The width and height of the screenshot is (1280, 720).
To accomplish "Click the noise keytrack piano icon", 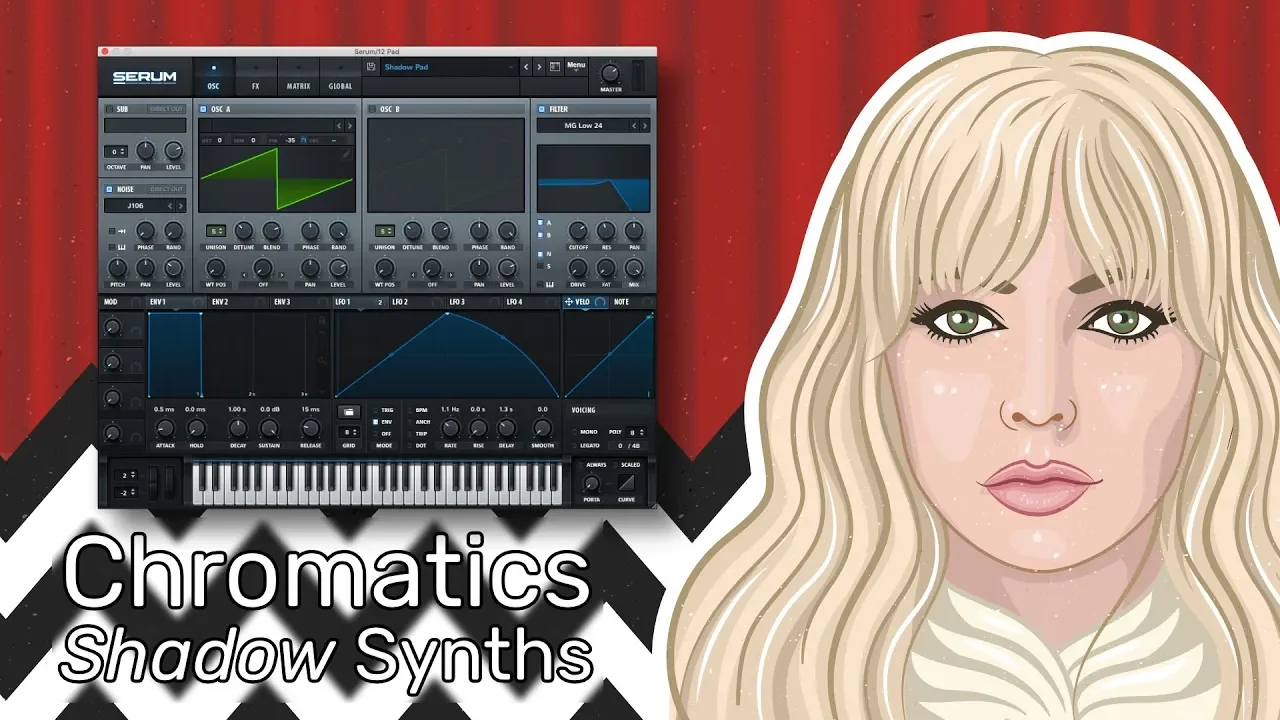I will click(121, 247).
